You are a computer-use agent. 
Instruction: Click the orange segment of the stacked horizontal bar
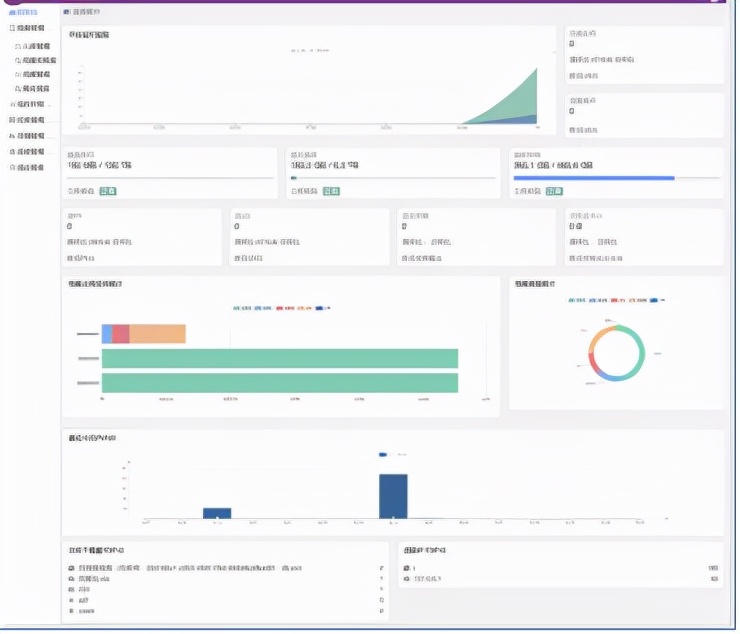(x=158, y=334)
